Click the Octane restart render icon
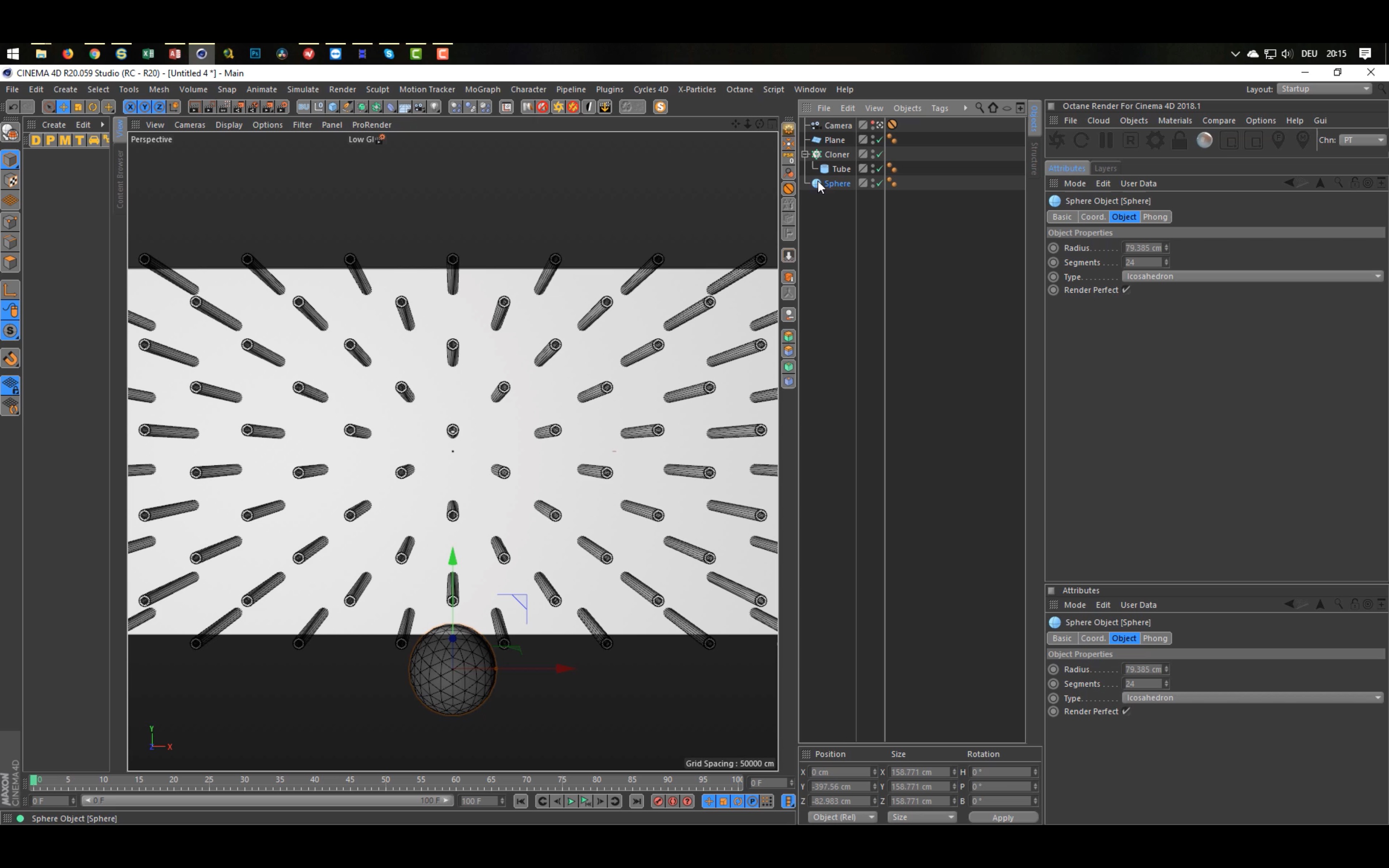Viewport: 1389px width, 868px height. [1081, 140]
